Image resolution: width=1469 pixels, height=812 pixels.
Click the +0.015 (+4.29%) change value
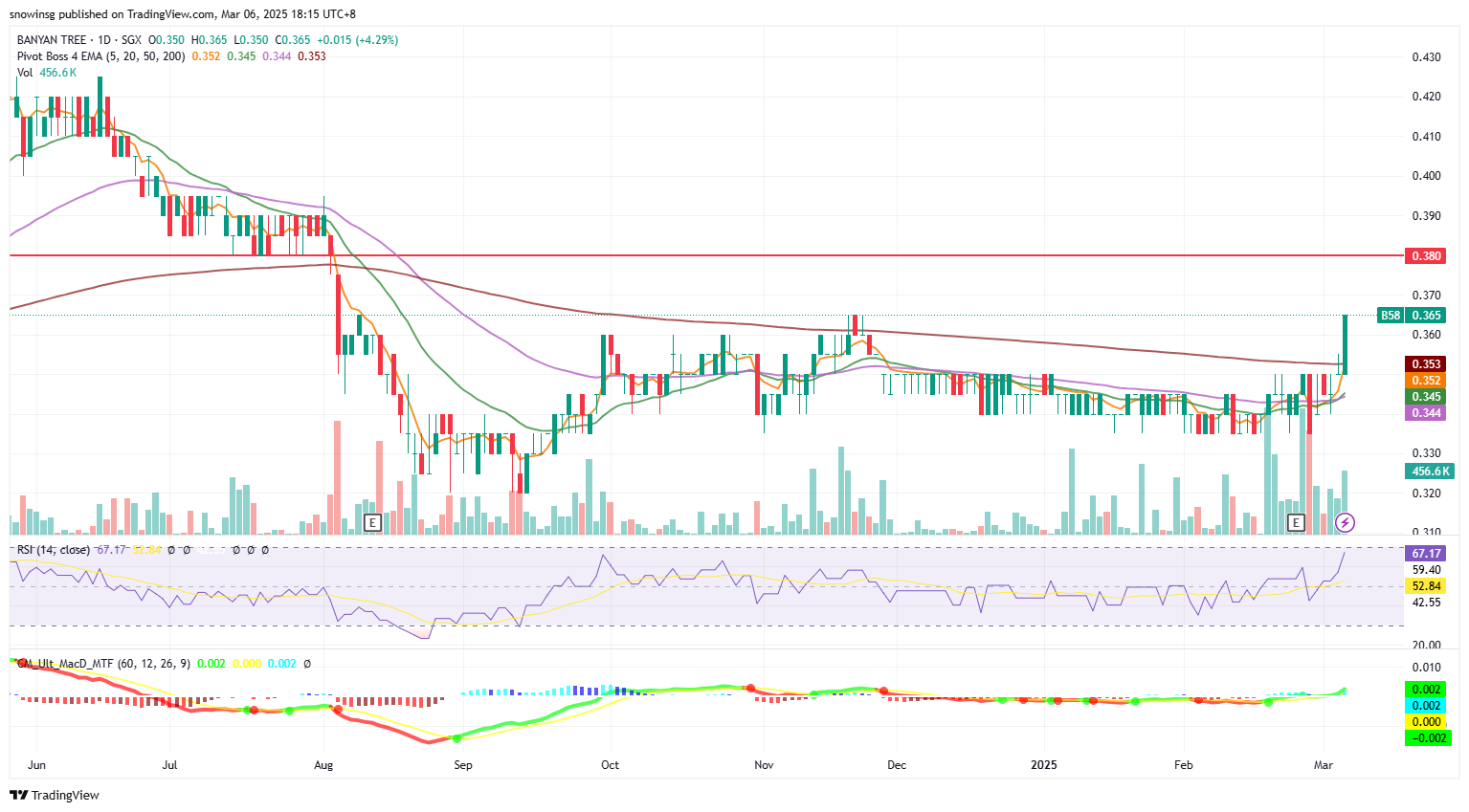coord(358,40)
